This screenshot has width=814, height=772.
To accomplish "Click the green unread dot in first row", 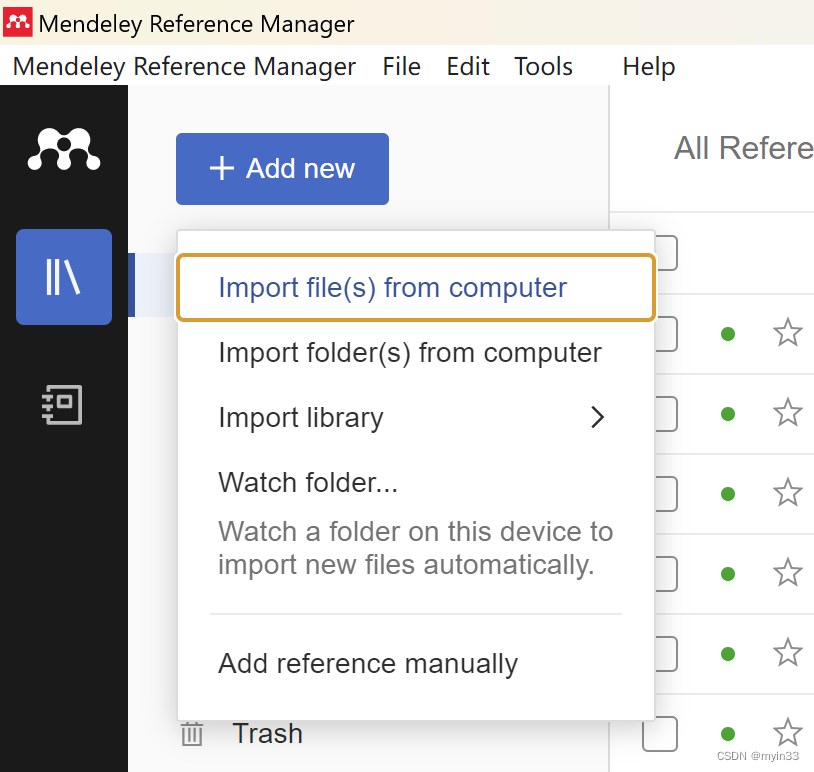I will point(728,334).
